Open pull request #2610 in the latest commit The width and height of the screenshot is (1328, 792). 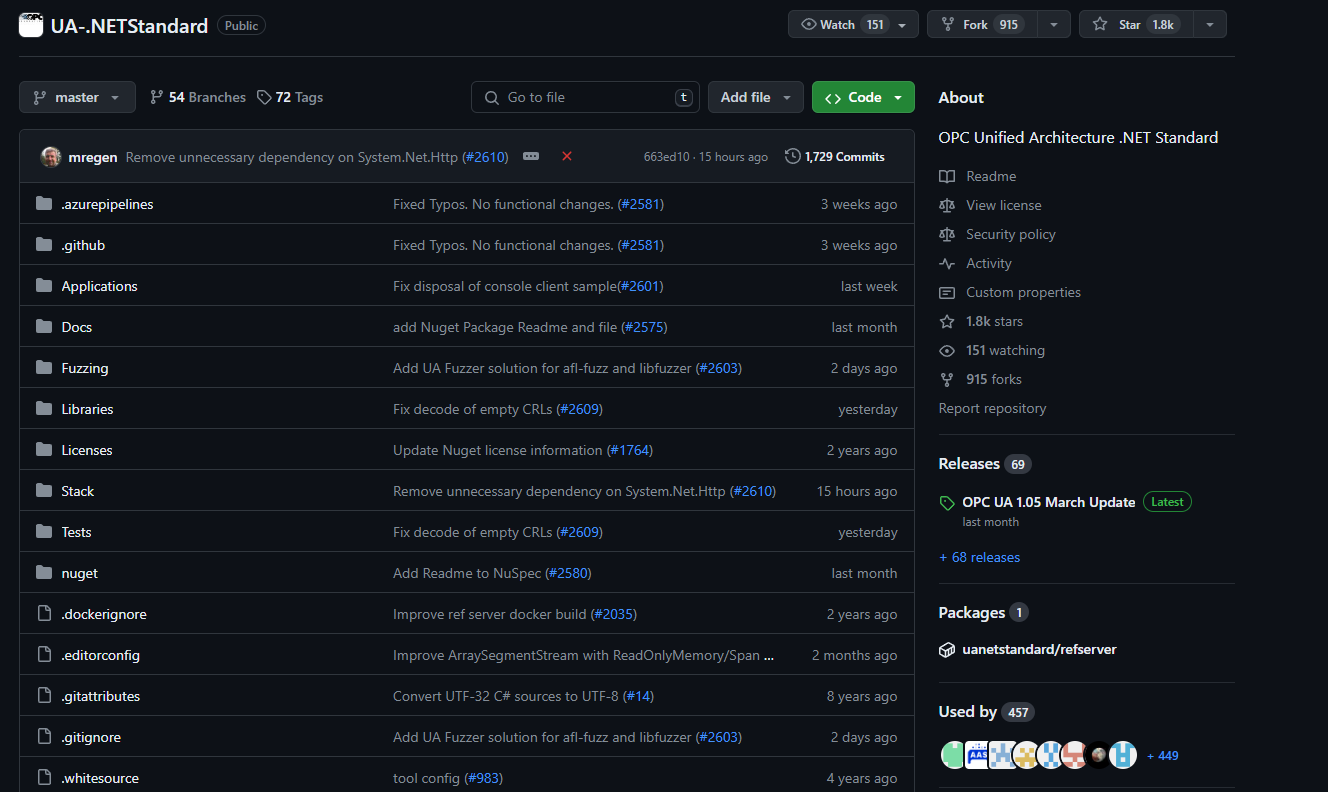486,157
